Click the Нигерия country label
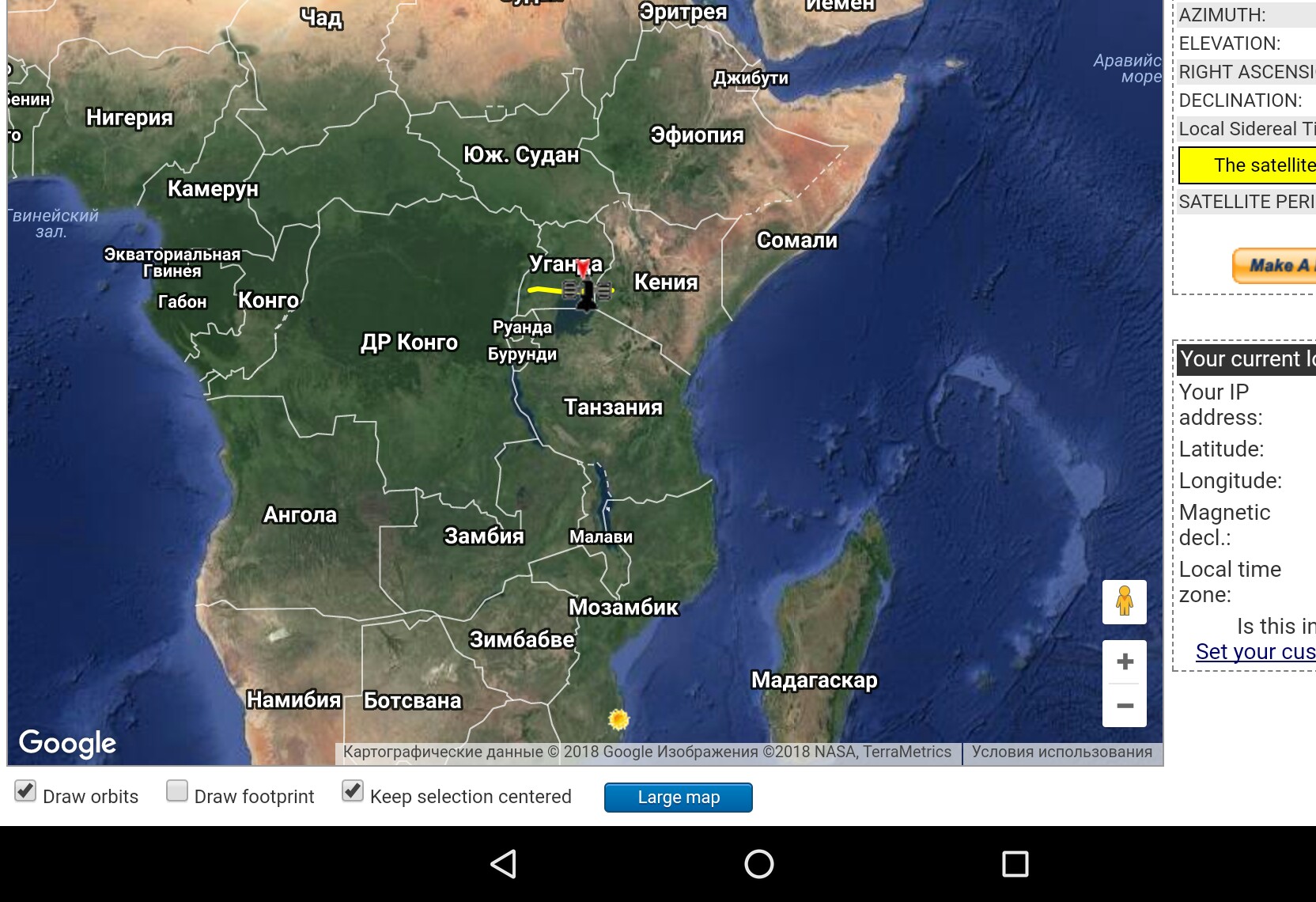This screenshot has height=902, width=1316. tap(130, 118)
